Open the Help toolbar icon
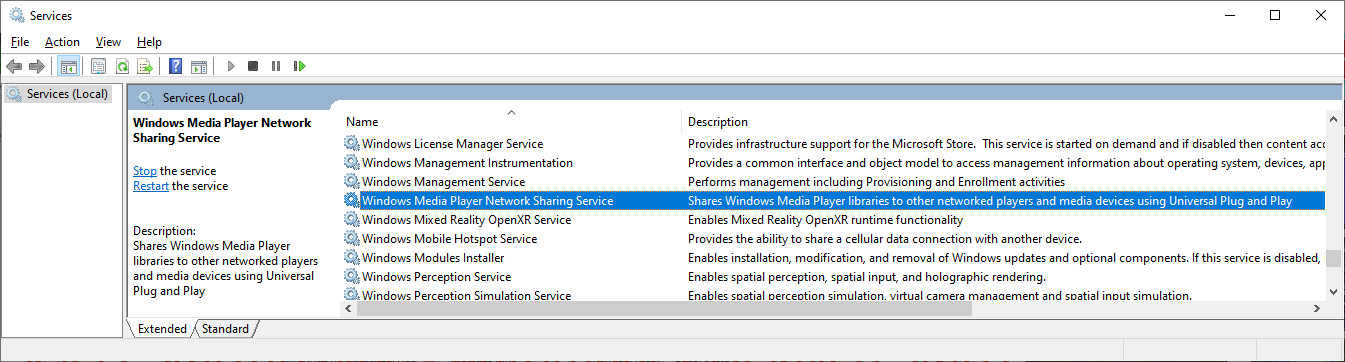The image size is (1345, 362). (176, 67)
